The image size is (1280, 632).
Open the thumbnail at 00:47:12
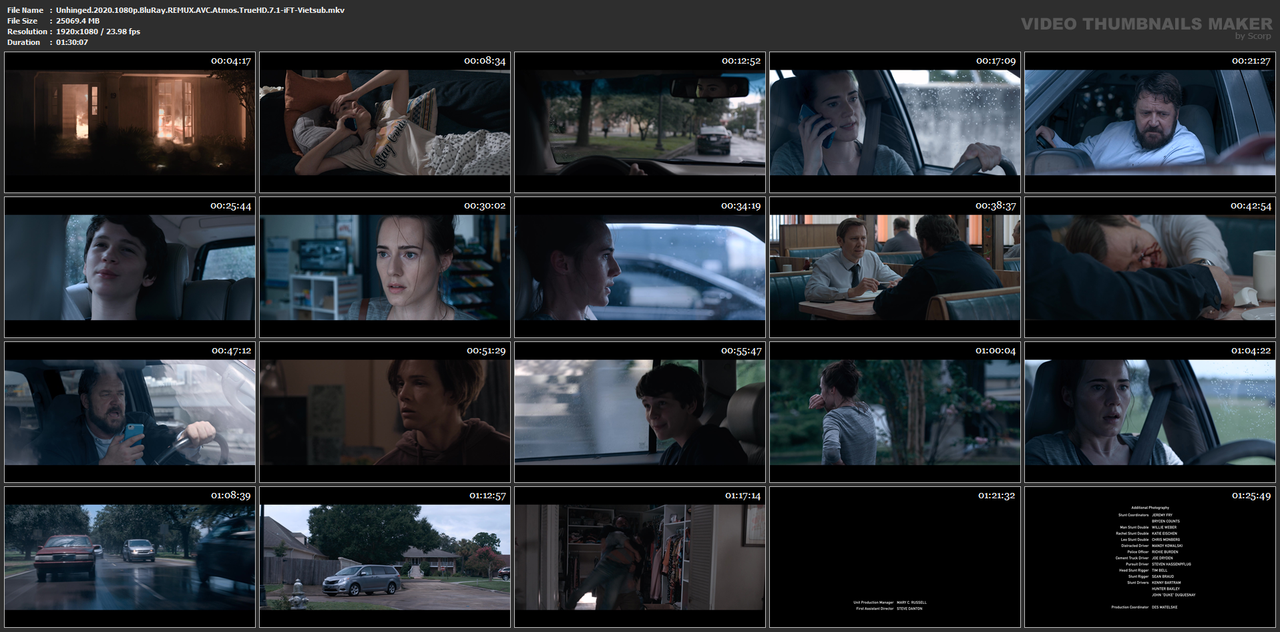129,412
